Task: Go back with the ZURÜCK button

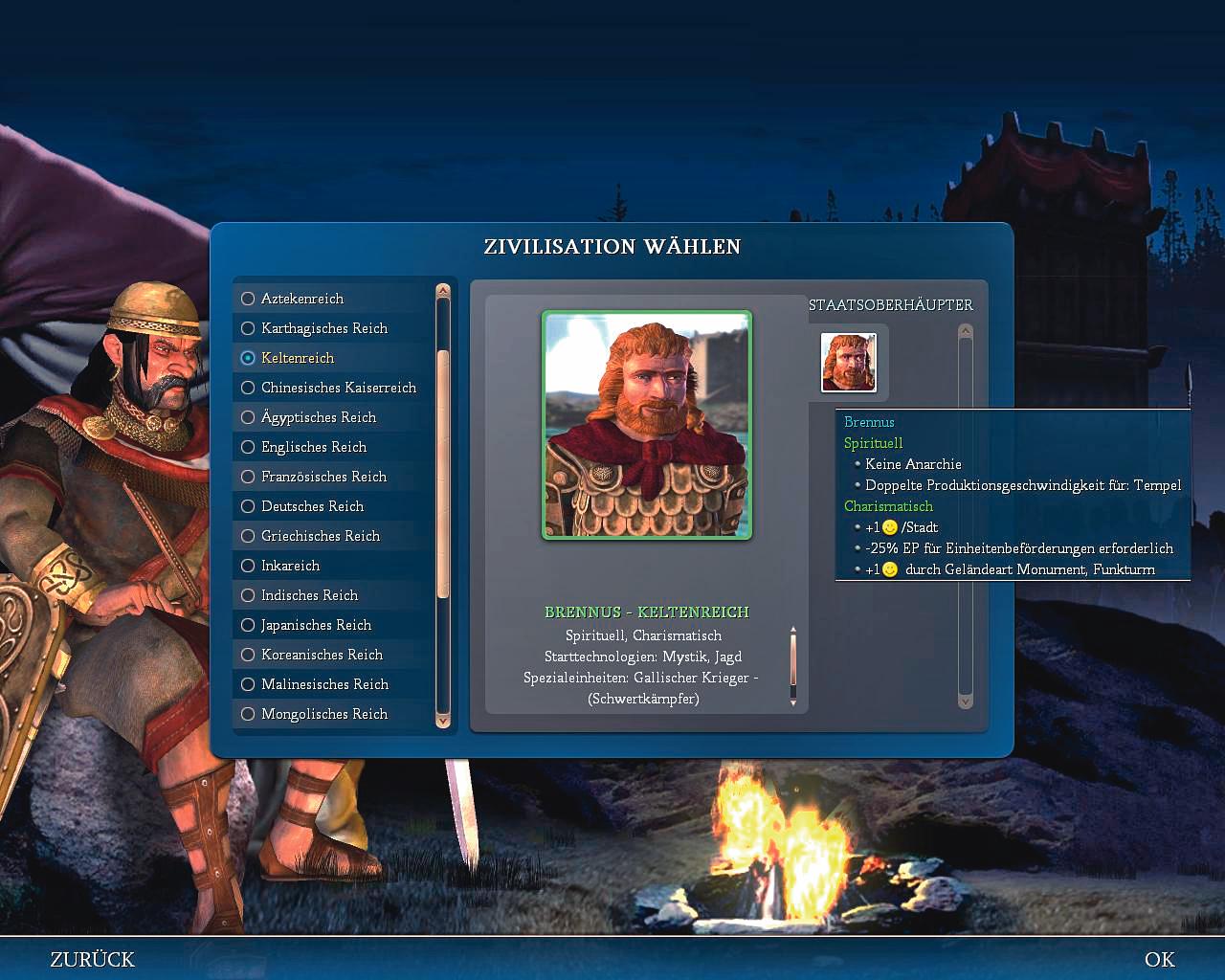Action: [x=93, y=959]
